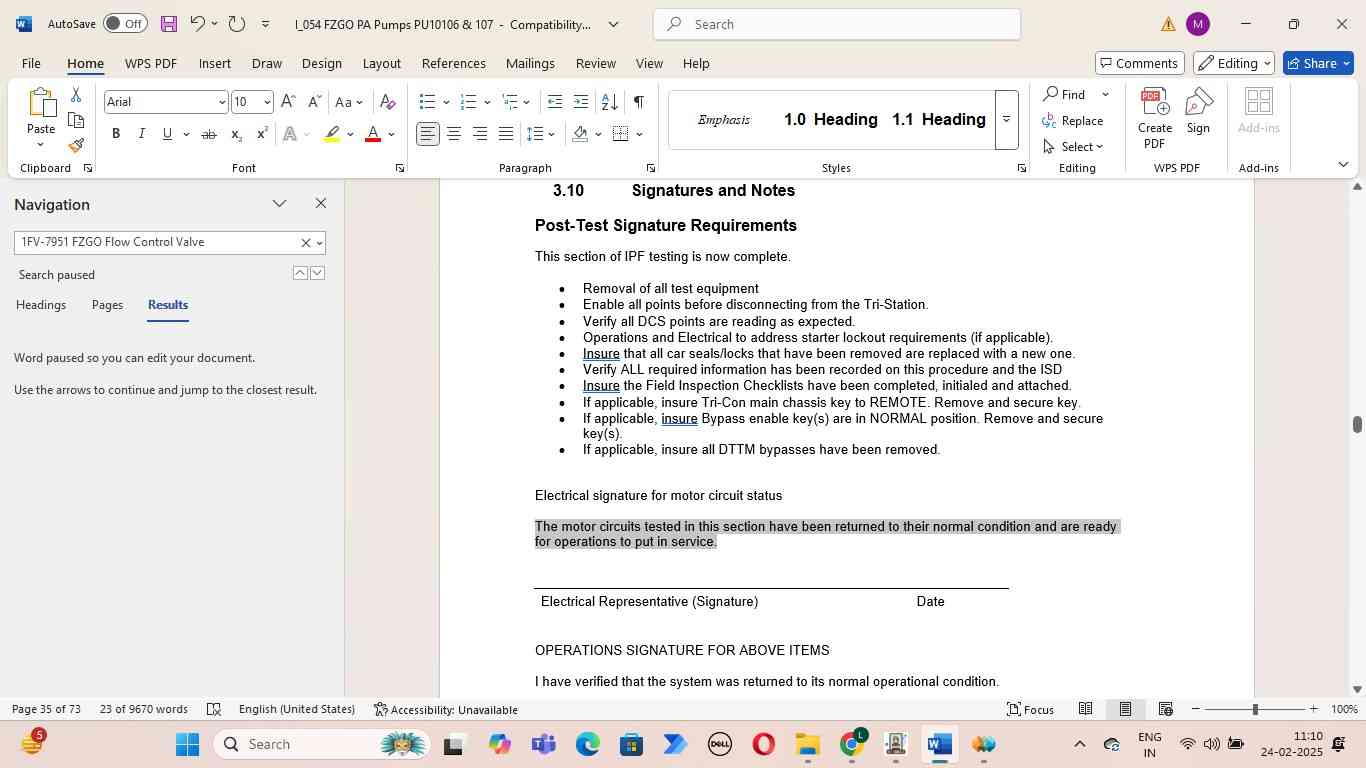Click the spelling proofing status icon
Viewport: 1366px width, 768px height.
pos(213,709)
